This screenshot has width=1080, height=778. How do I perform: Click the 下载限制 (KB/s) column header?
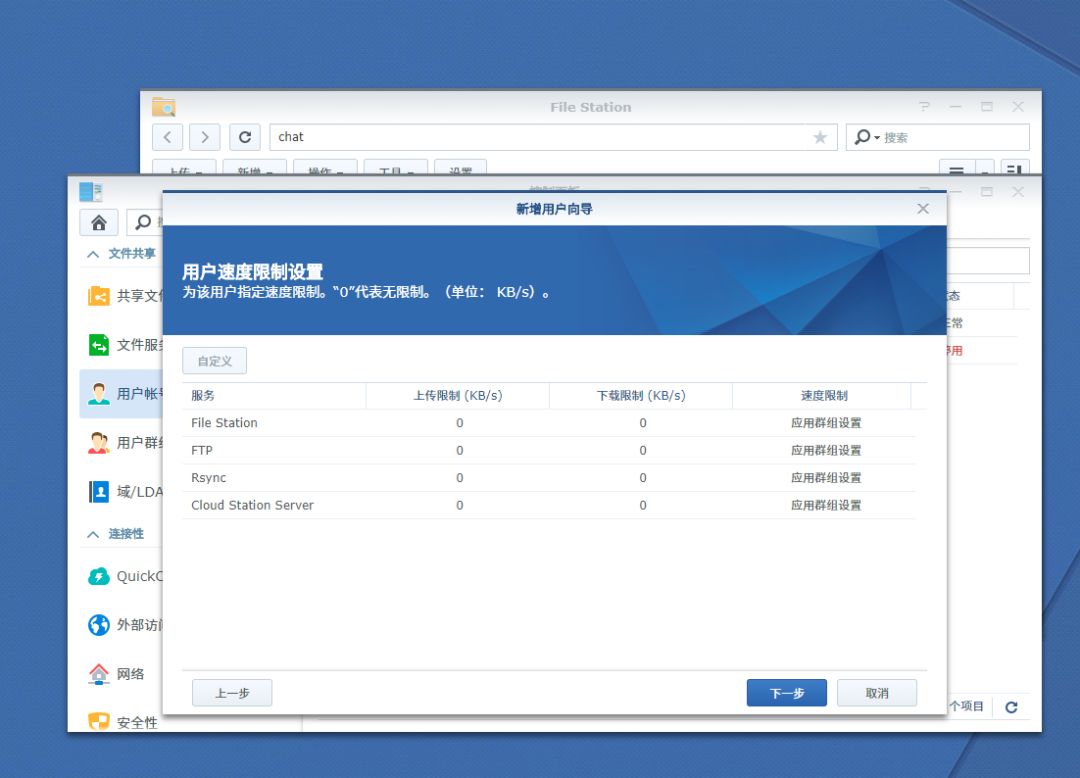coord(641,395)
